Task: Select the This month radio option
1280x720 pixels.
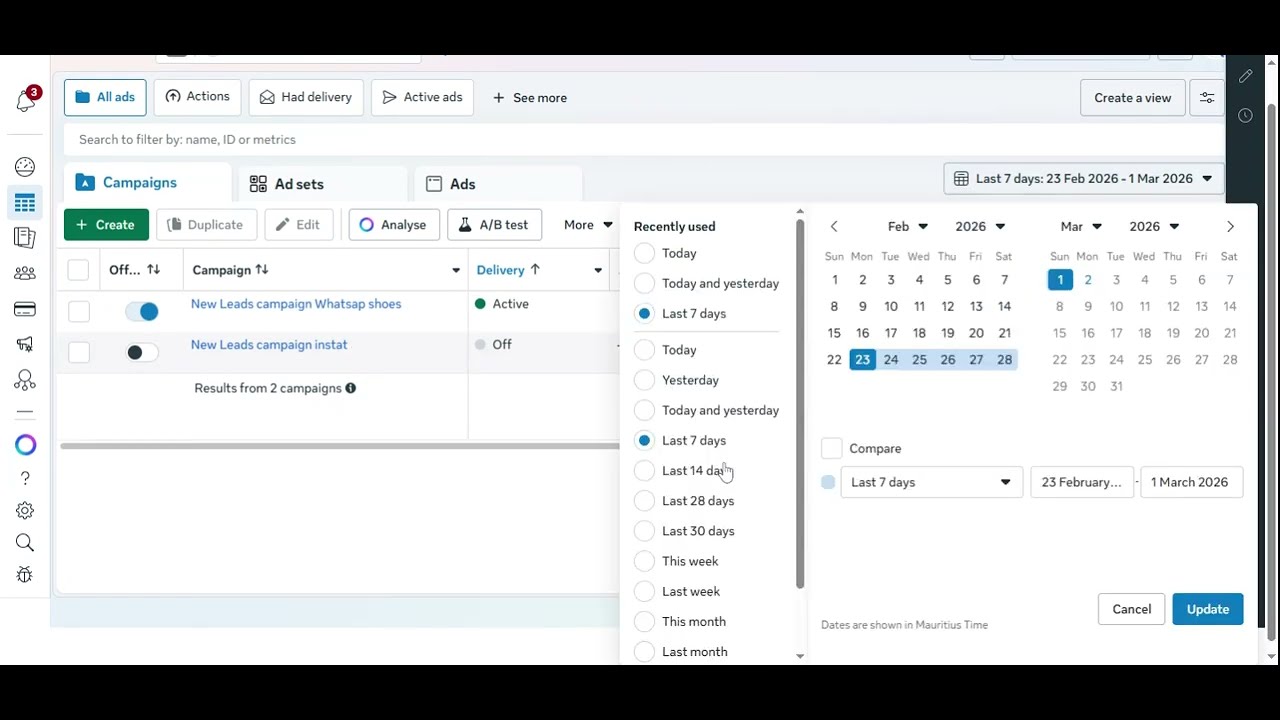Action: pos(644,621)
